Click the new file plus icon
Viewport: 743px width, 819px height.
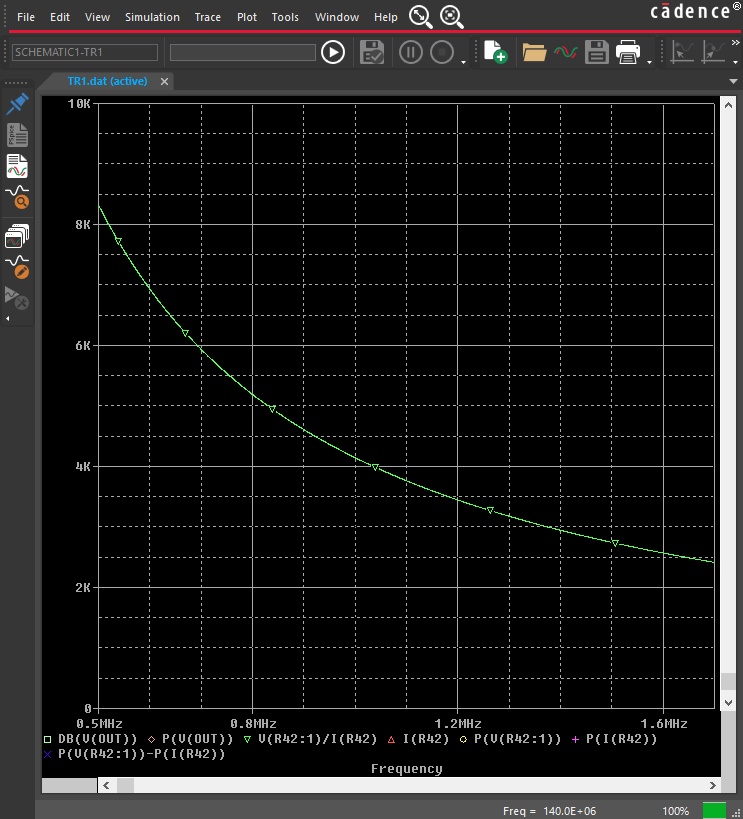(x=495, y=52)
